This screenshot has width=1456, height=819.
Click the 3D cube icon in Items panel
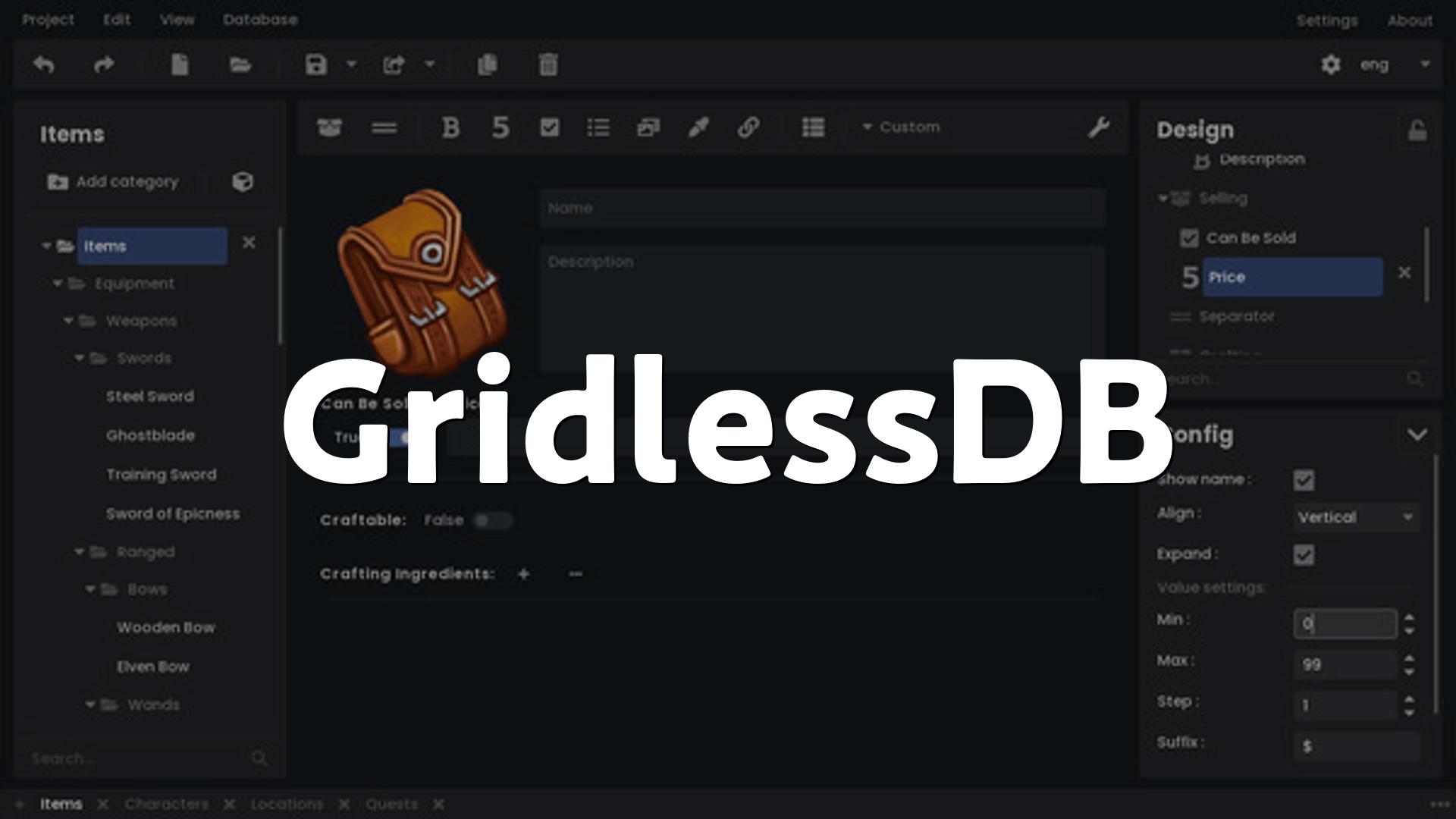pyautogui.click(x=243, y=182)
